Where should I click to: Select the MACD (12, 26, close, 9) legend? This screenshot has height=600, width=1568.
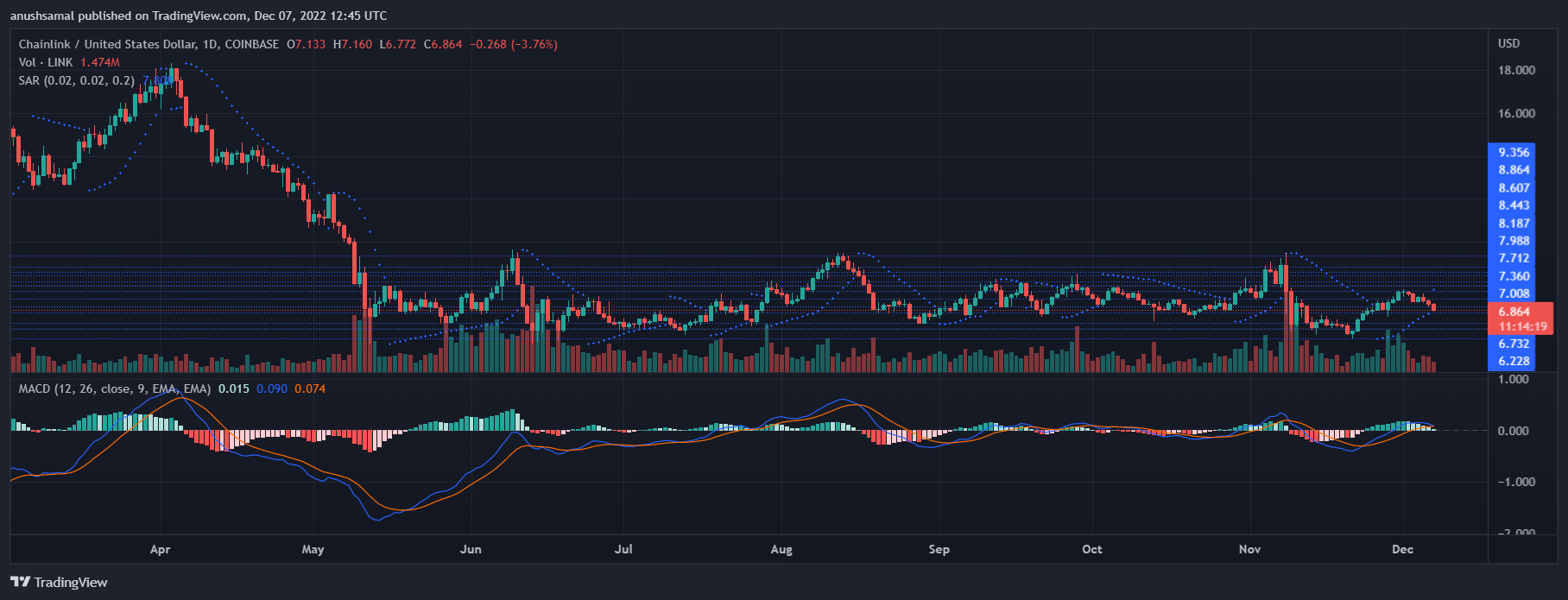click(114, 388)
